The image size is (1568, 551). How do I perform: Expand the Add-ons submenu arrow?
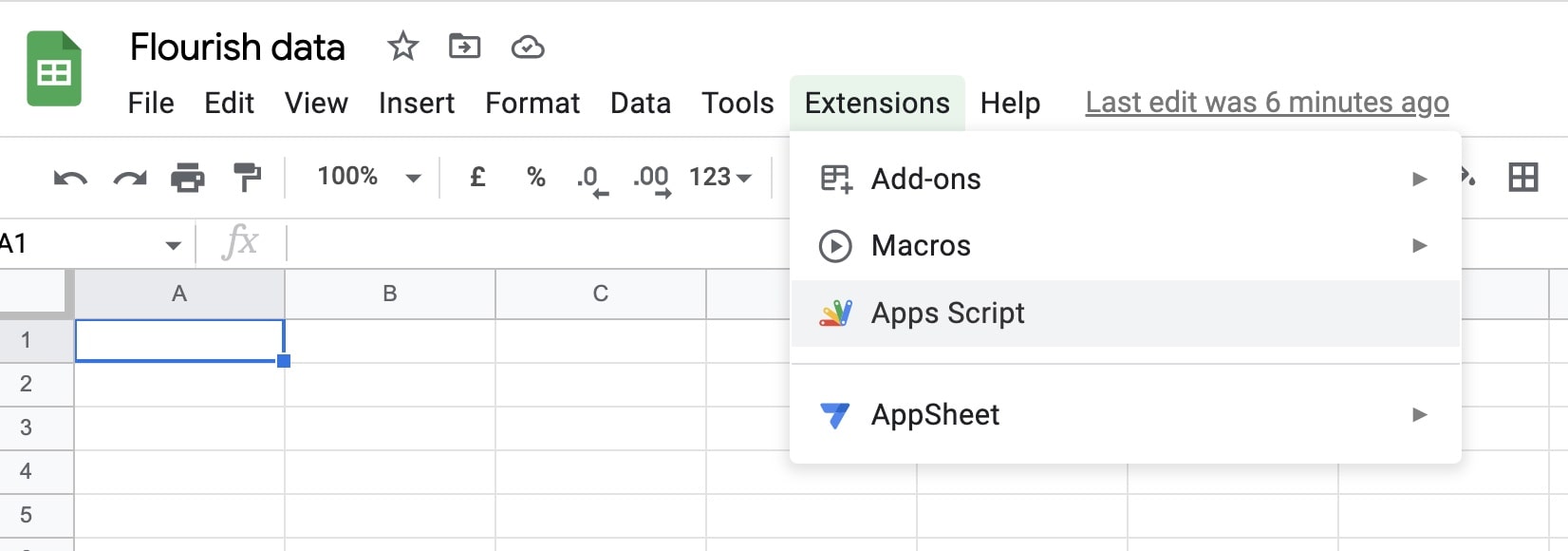pos(1420,179)
